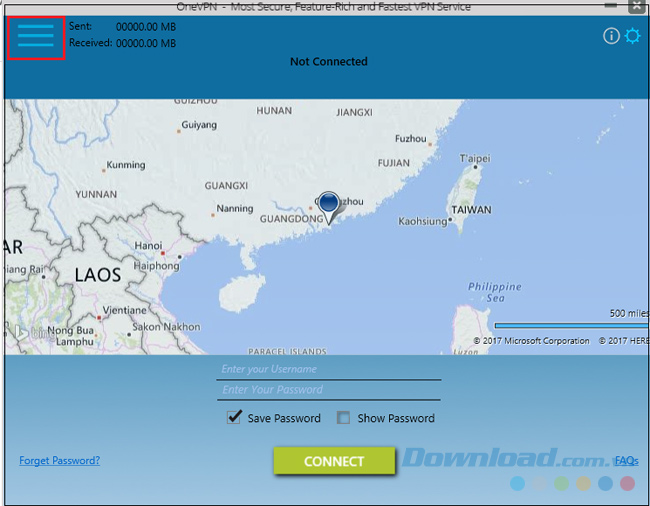The height and width of the screenshot is (506, 650).
Task: Click Haiphong on the map
Action: point(156,266)
